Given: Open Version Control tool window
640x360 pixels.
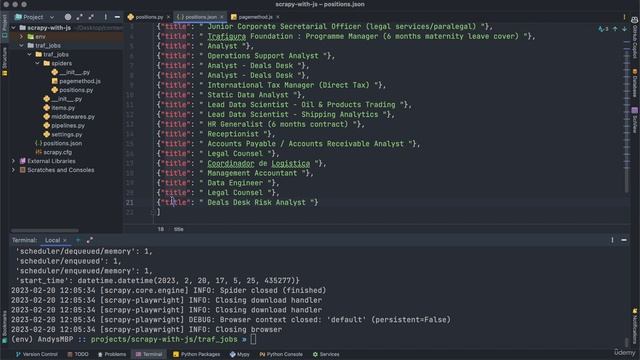Looking at the screenshot, I should (x=36, y=354).
